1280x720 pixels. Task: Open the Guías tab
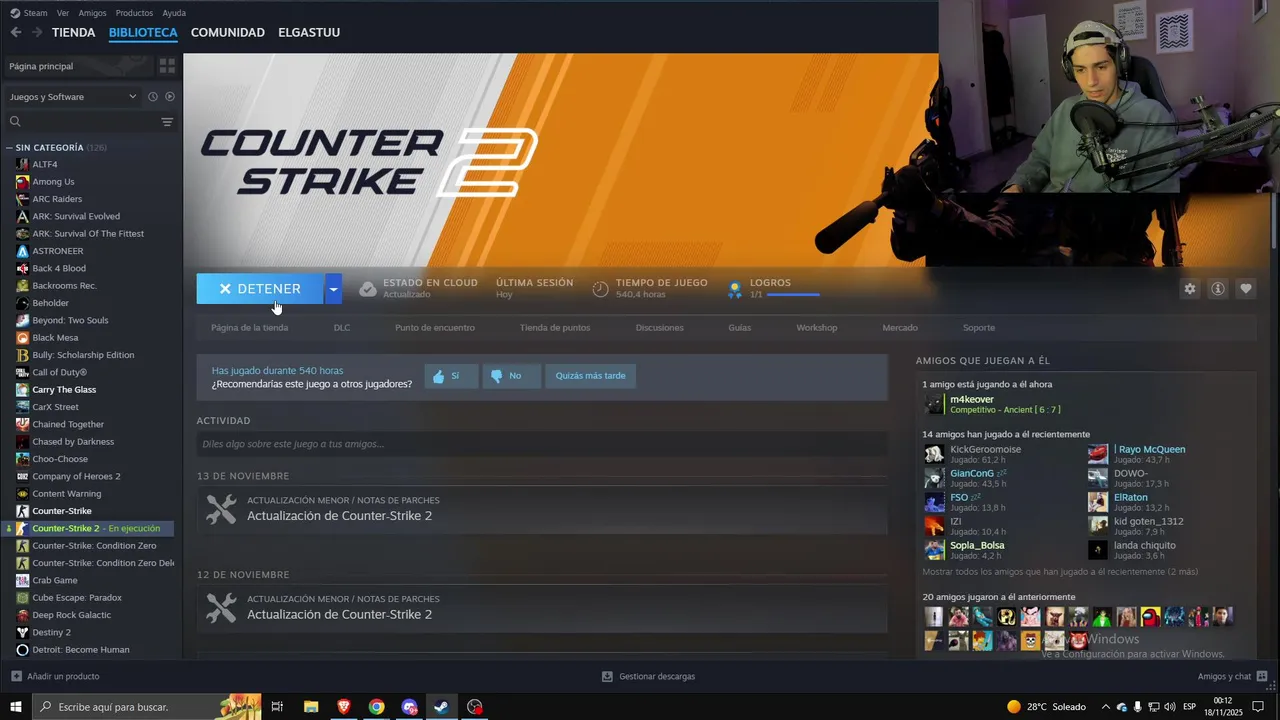(x=740, y=328)
